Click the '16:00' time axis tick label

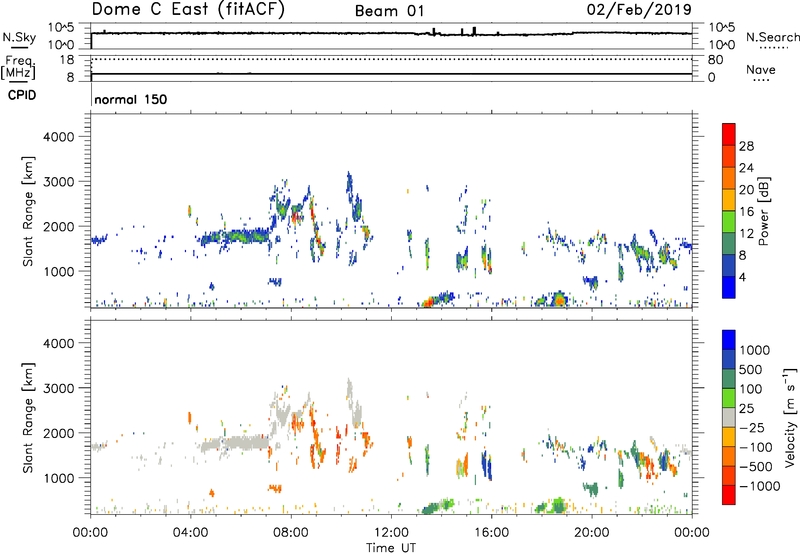(x=491, y=533)
